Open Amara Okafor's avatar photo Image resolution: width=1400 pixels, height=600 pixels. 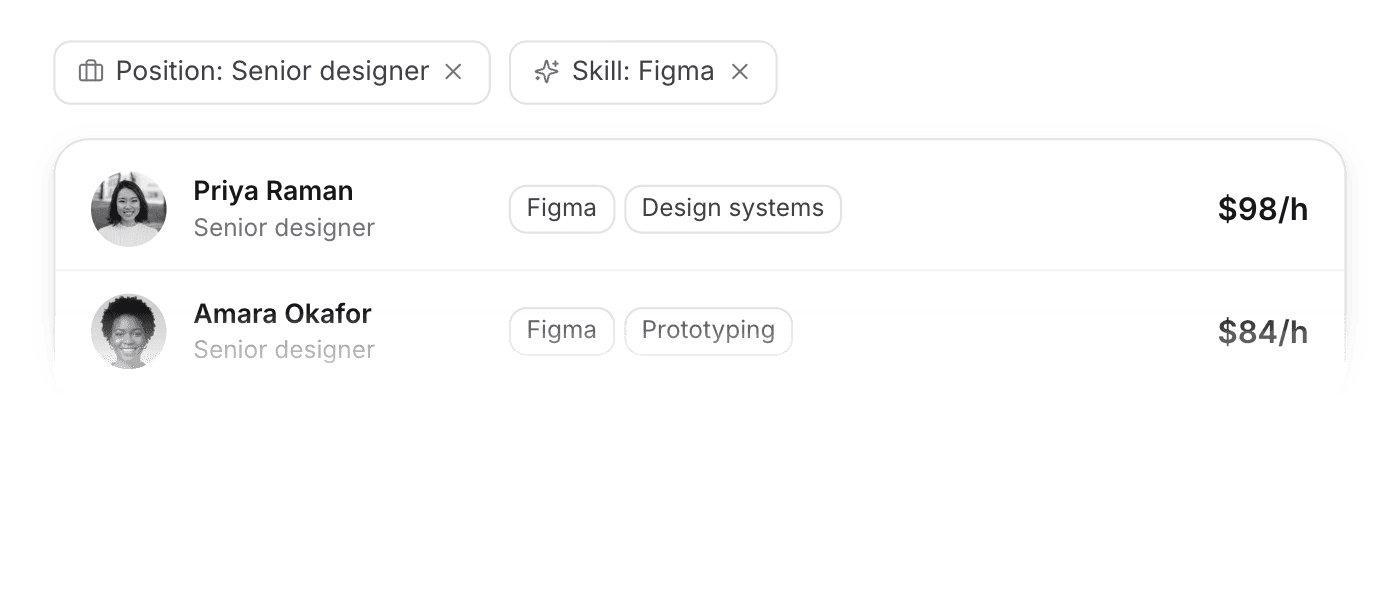click(x=129, y=331)
